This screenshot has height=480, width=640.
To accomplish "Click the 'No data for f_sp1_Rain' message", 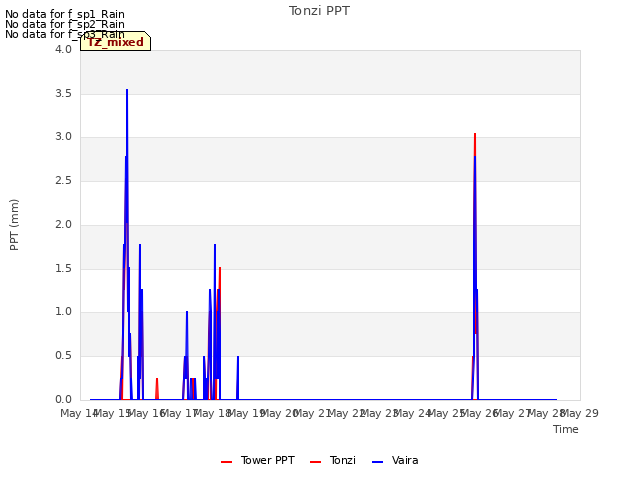I will 64,14.
